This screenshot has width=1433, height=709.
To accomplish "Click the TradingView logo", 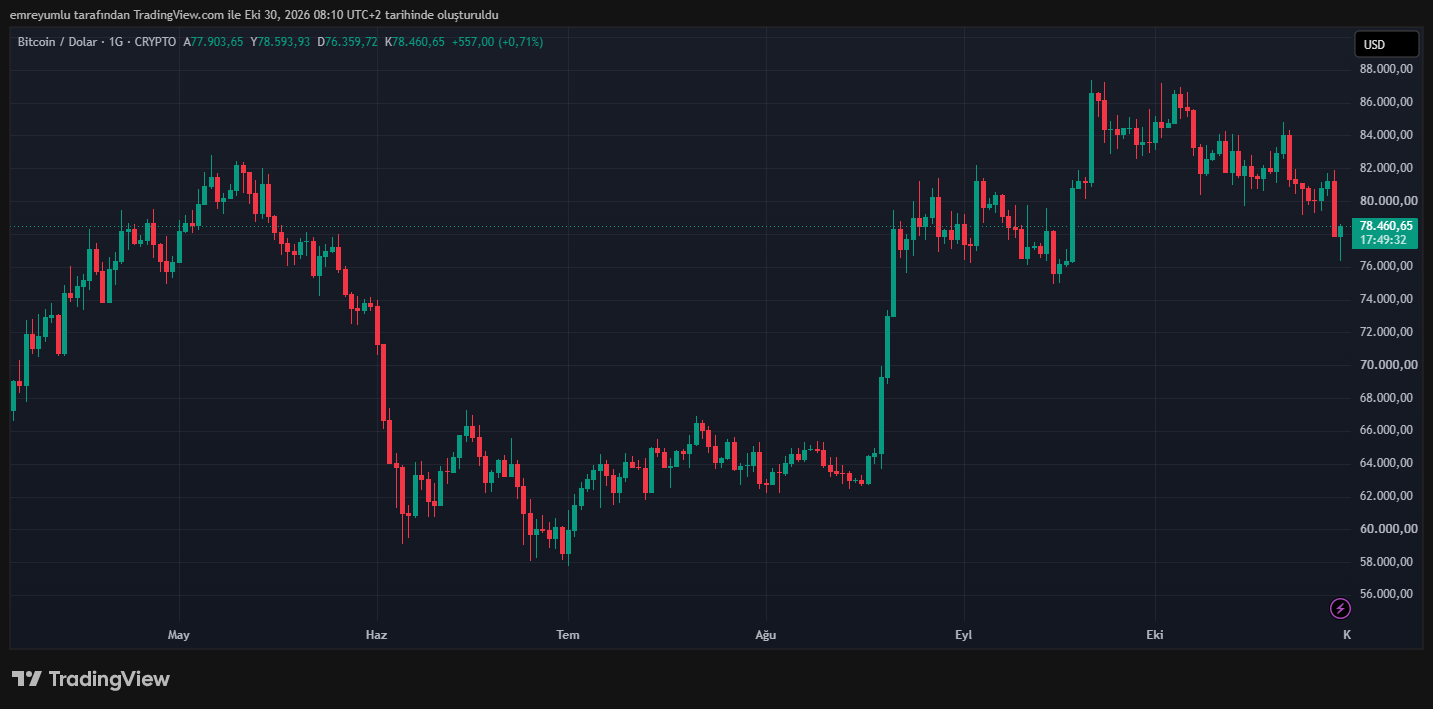I will [91, 679].
